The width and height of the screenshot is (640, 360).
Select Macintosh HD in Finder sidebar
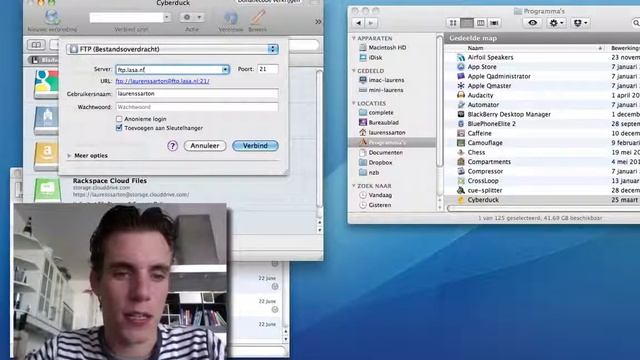pyautogui.click(x=387, y=47)
